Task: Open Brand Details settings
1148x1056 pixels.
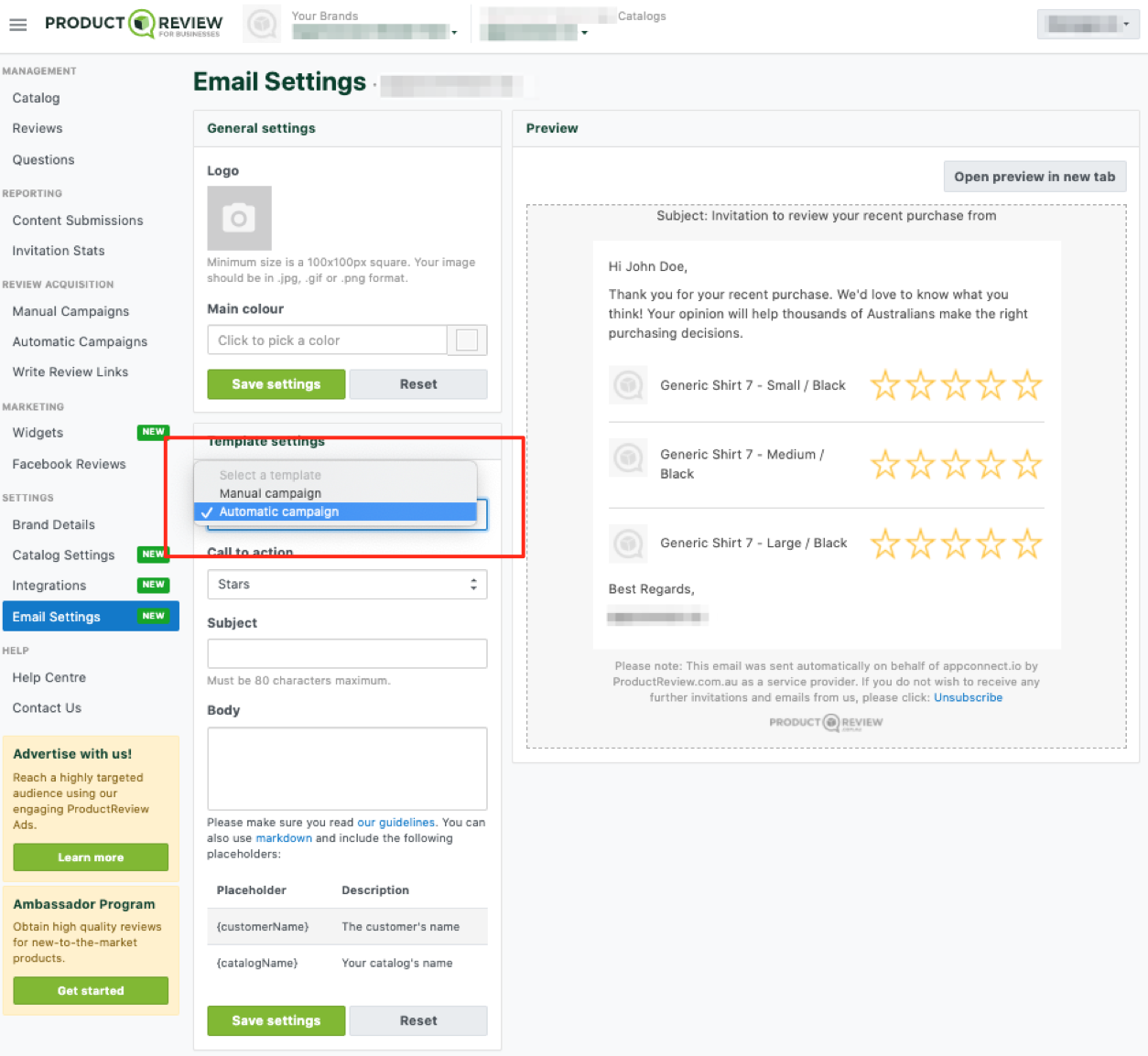Action: click(54, 524)
